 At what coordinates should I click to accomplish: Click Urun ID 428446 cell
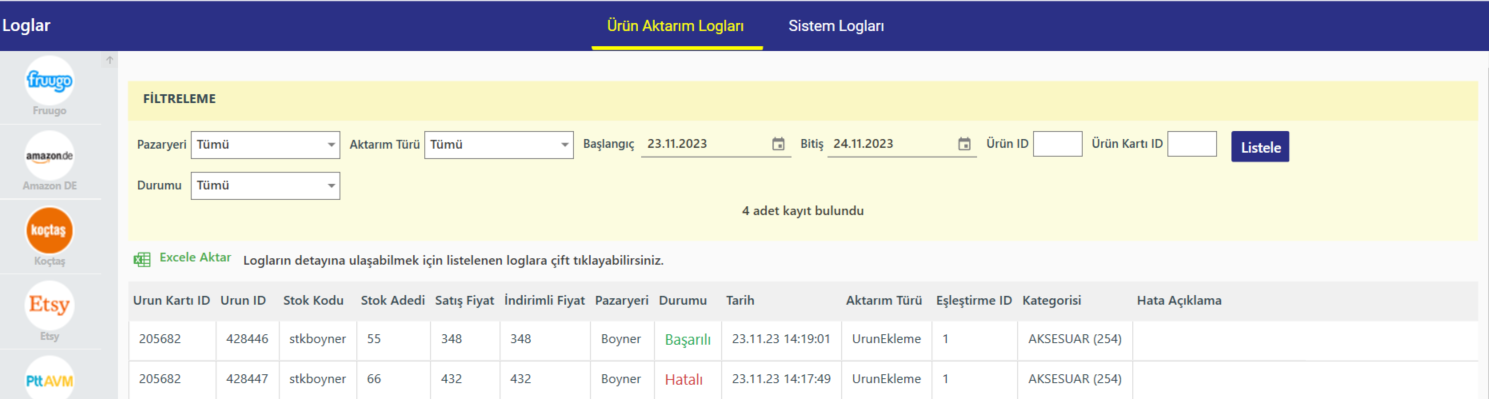tap(246, 340)
